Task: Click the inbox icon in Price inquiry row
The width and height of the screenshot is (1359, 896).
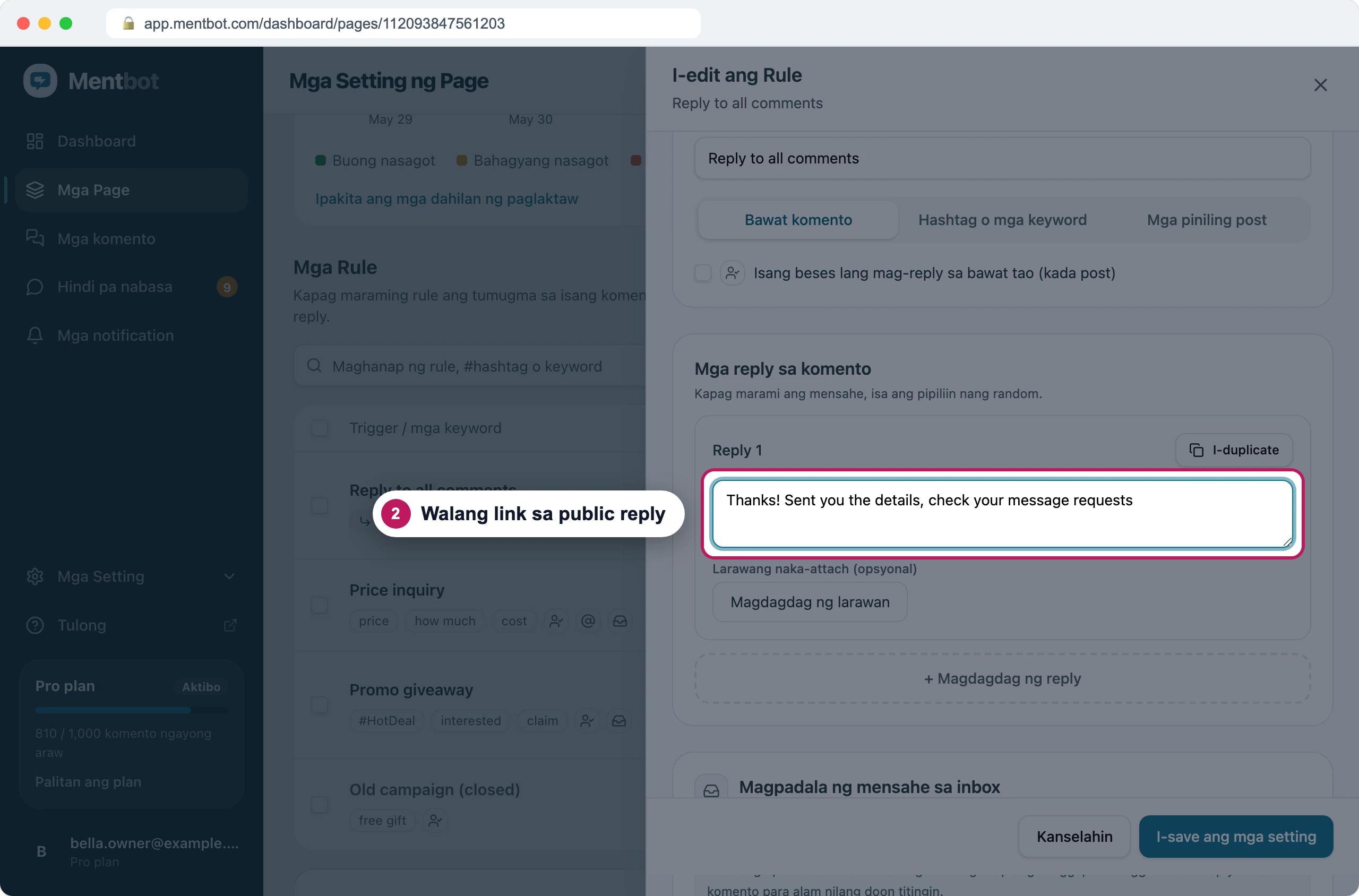Action: pos(620,621)
